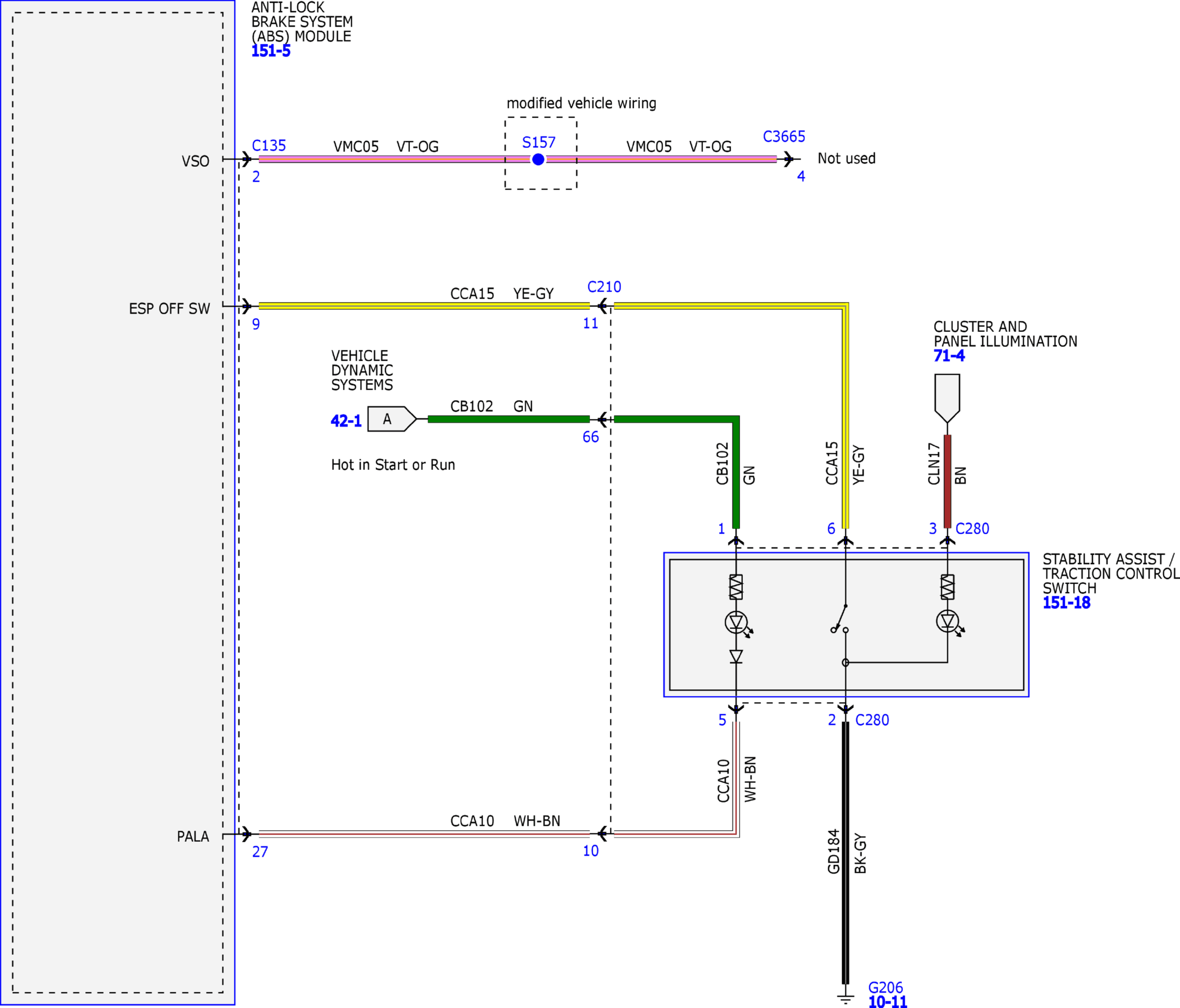The height and width of the screenshot is (1008, 1180).
Task: Click the stability switch contact symbol
Action: tap(840, 619)
